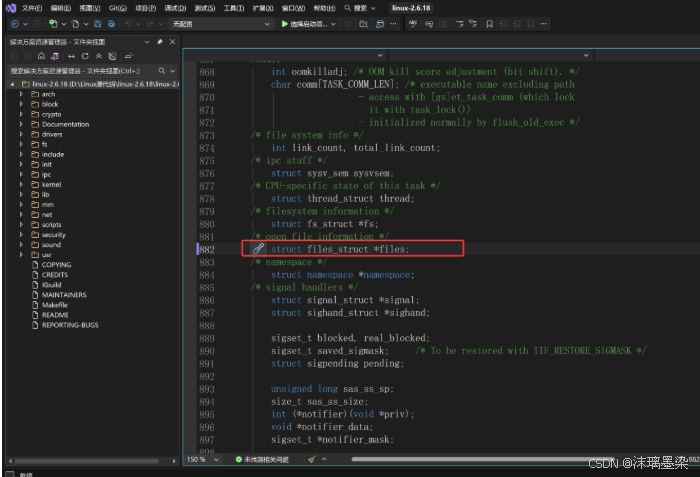Click the 搜索 search button in title bar

click(359, 8)
